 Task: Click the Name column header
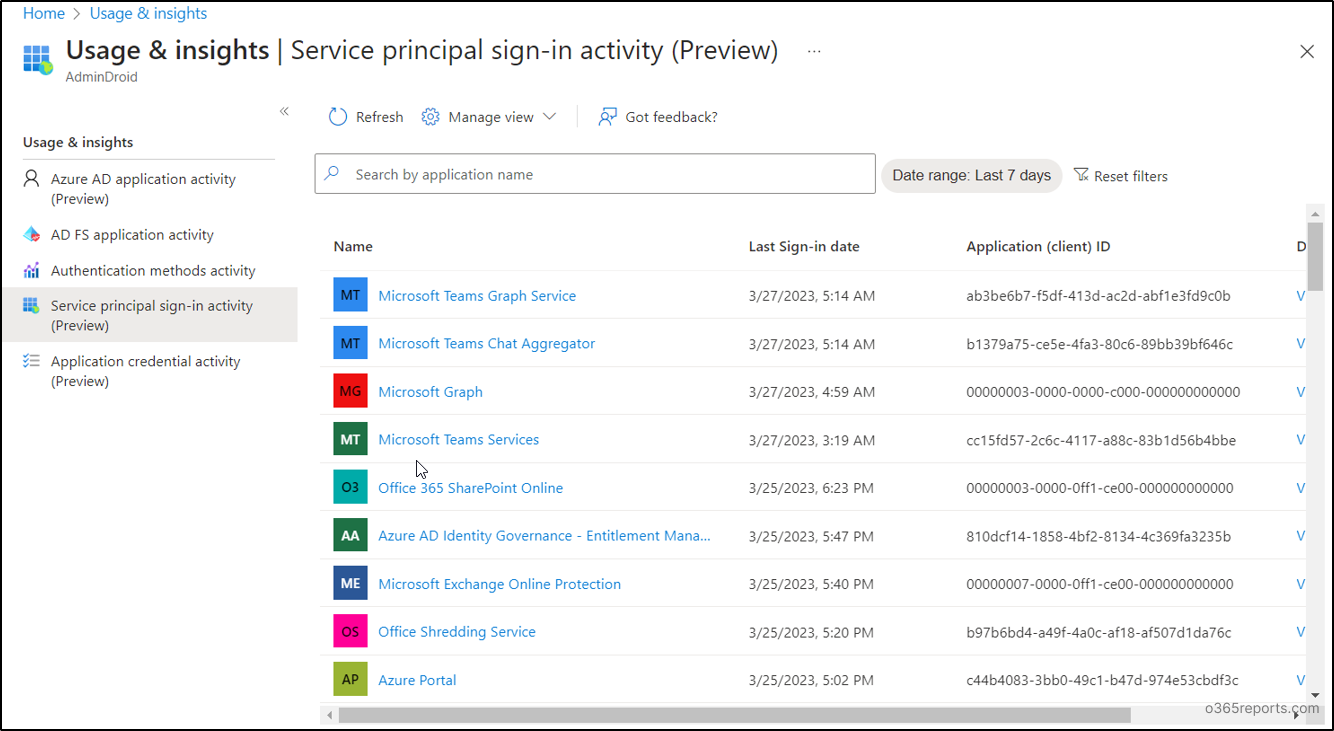[x=353, y=247]
